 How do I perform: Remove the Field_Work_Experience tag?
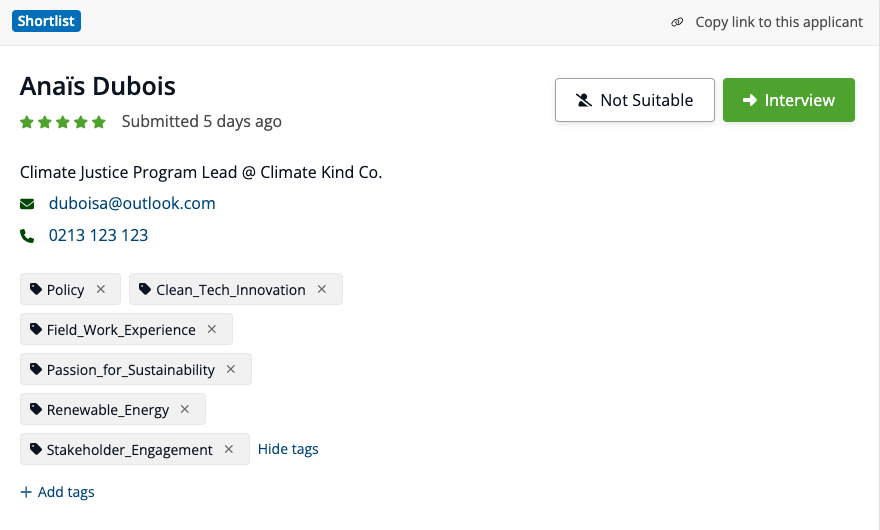212,329
